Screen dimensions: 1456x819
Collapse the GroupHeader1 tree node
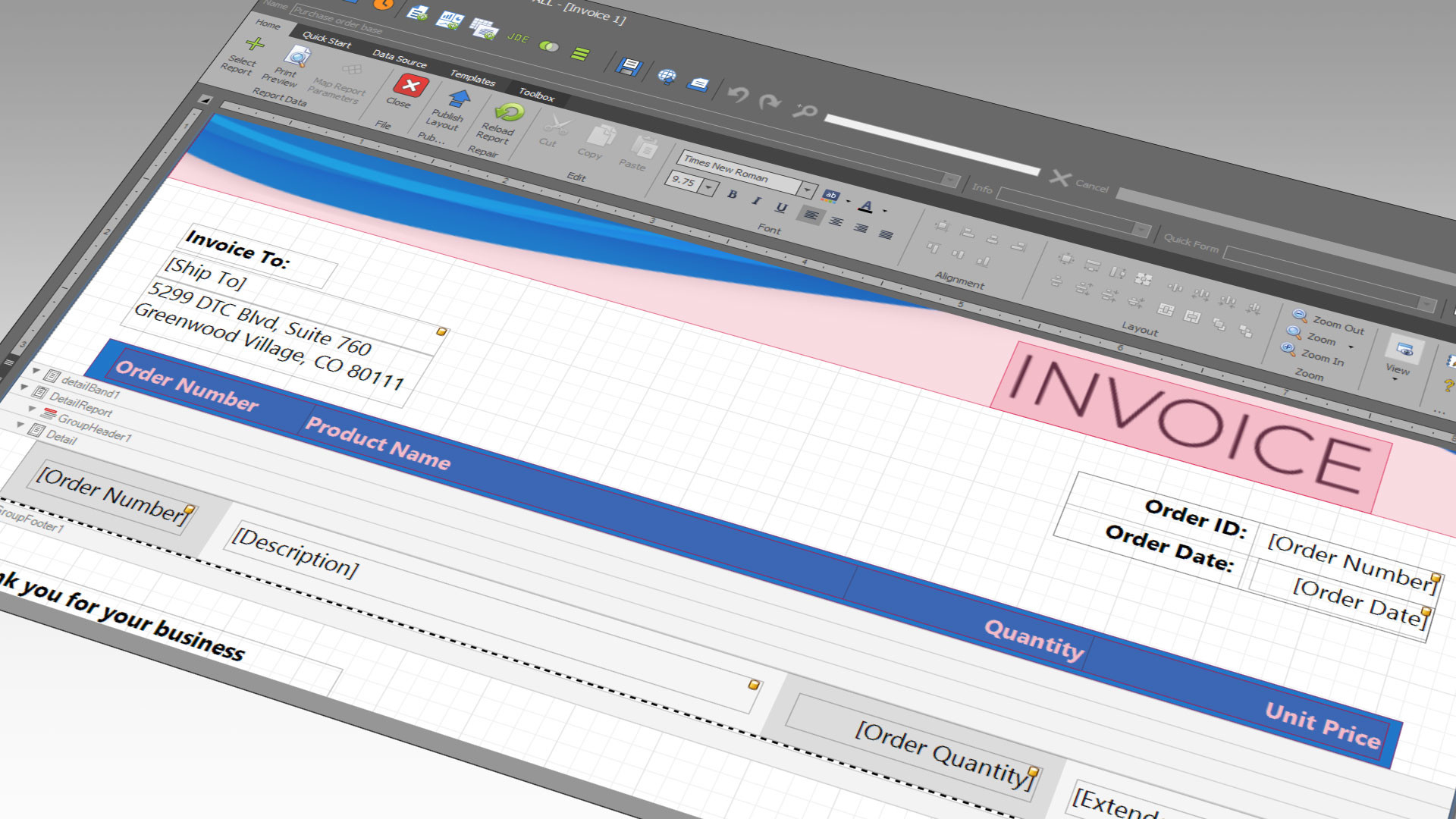point(32,409)
